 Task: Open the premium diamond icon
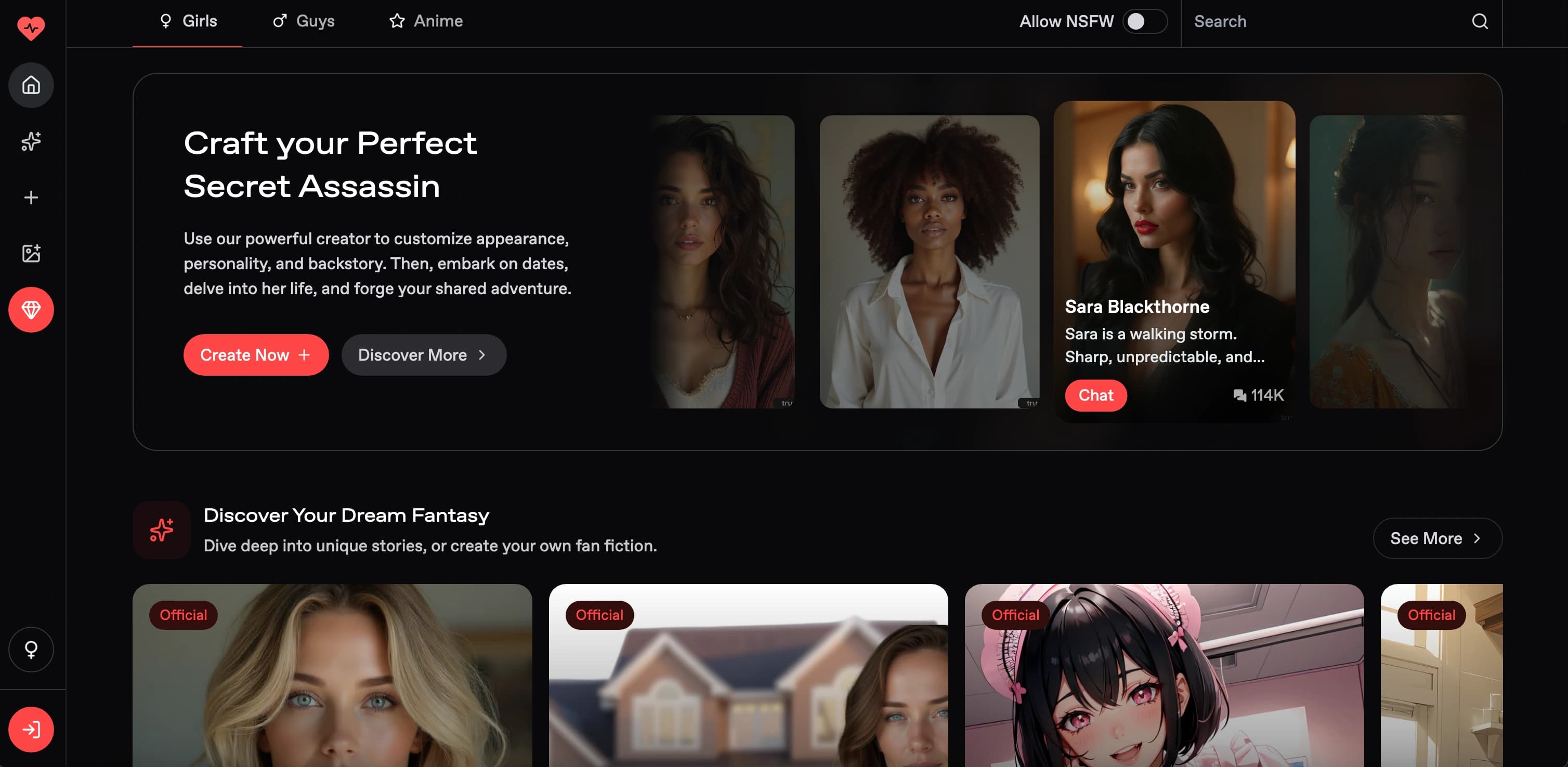[x=31, y=309]
